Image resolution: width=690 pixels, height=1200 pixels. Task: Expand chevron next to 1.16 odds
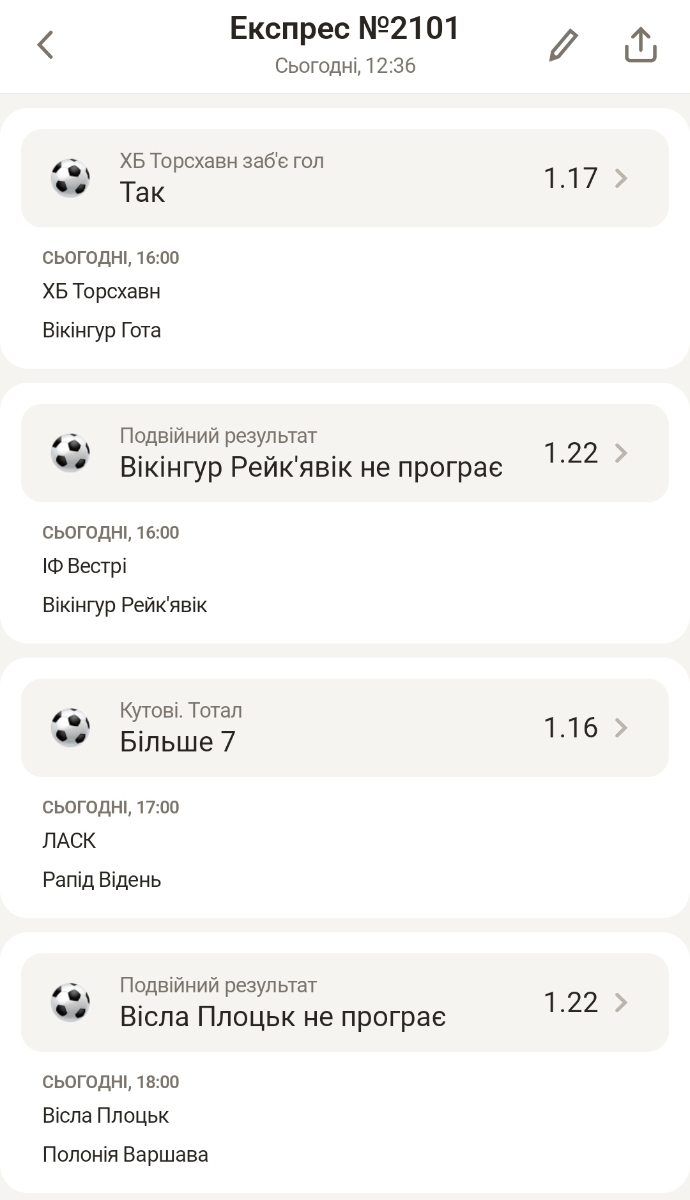(621, 727)
